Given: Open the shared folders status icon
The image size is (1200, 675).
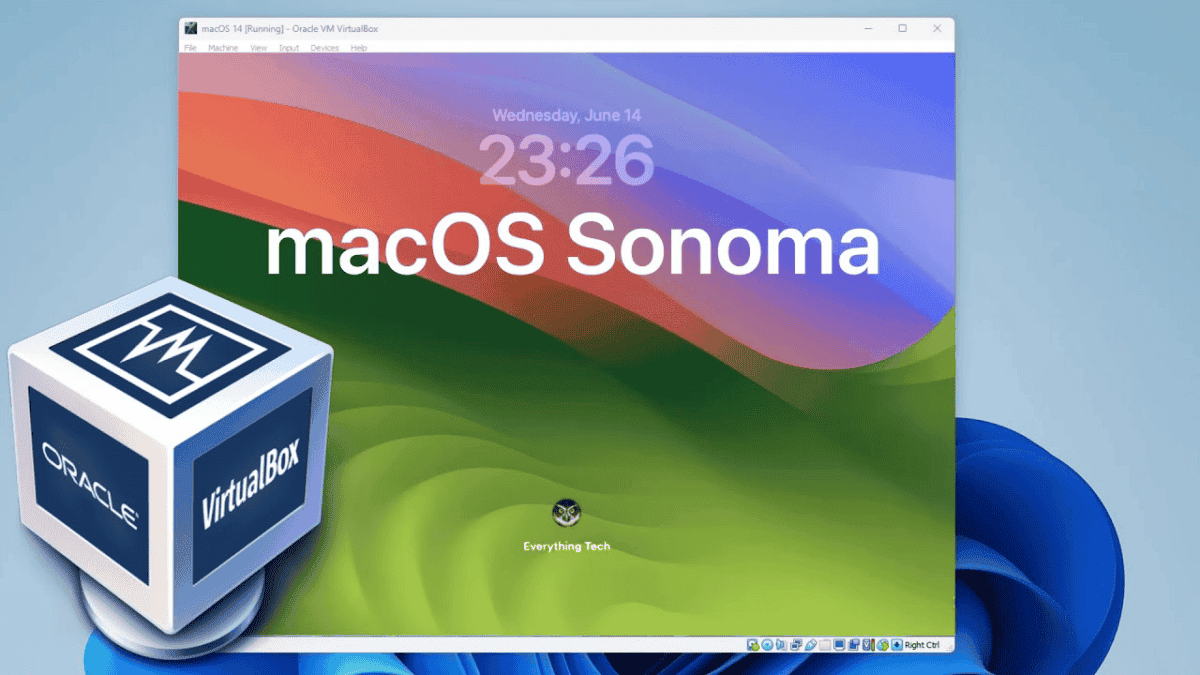Looking at the screenshot, I should pyautogui.click(x=826, y=645).
